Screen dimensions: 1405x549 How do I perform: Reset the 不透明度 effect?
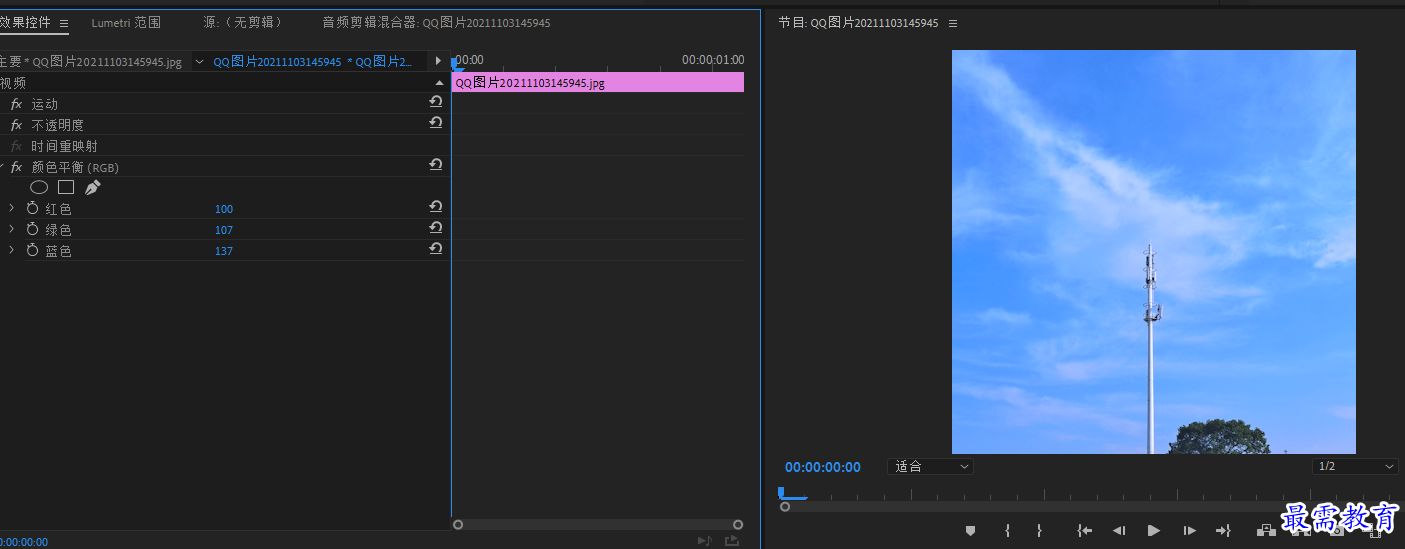coord(436,122)
